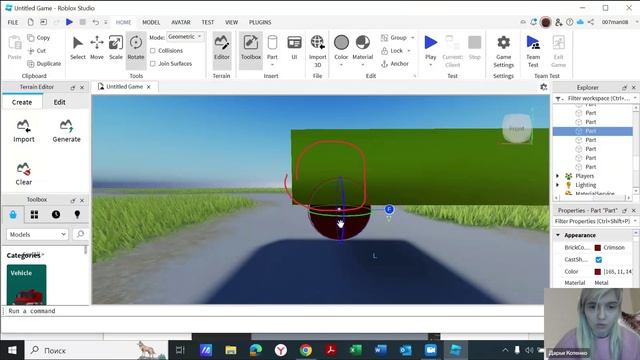
Task: Click the Group button
Action: (x=394, y=38)
